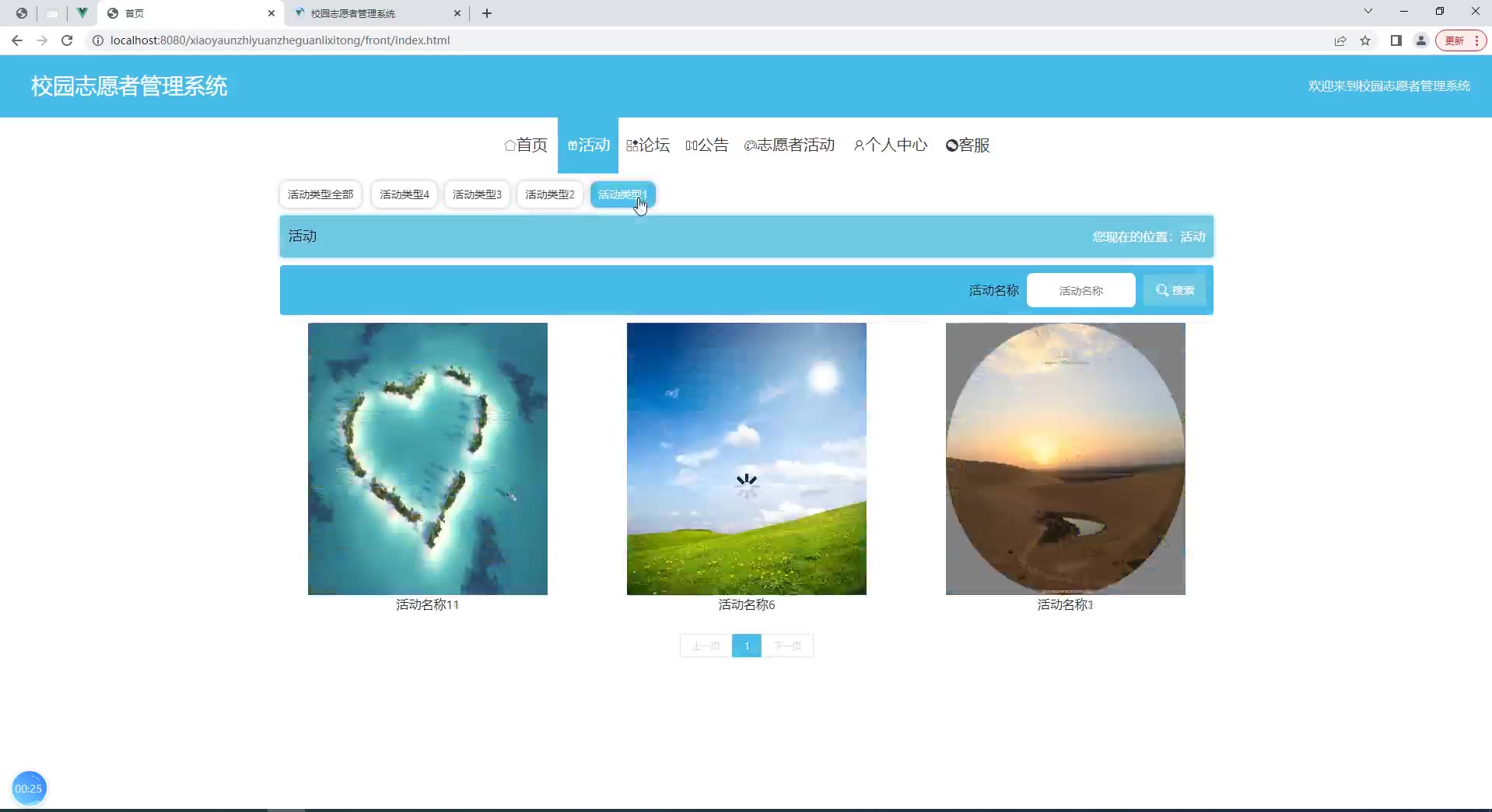Screen dimensions: 1492x812
Task: Open 论坛 in the navigation menu
Action: (648, 145)
